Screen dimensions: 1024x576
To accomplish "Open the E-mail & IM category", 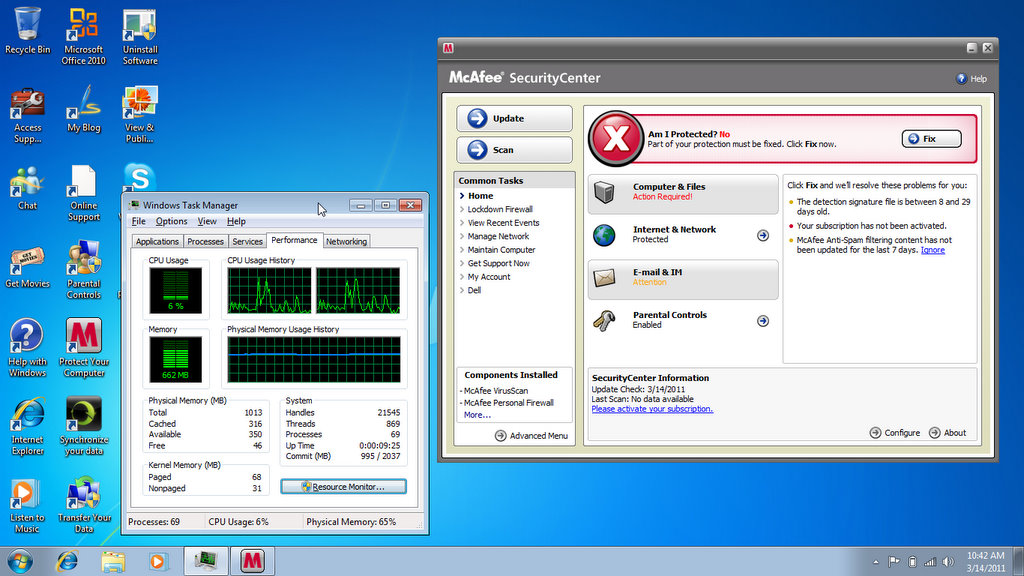I will point(683,280).
